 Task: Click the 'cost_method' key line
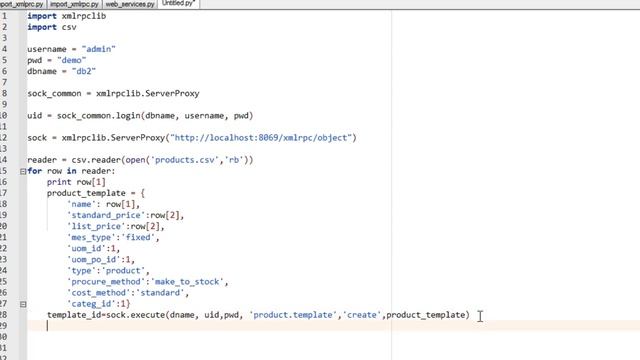pos(128,293)
